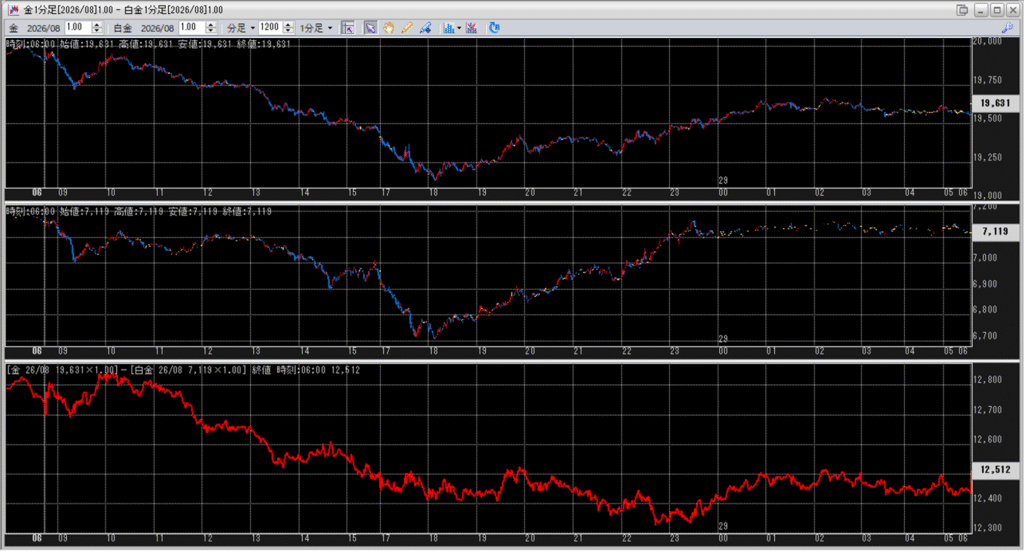Select the pencil drawing tool
The image size is (1024, 551).
point(407,28)
